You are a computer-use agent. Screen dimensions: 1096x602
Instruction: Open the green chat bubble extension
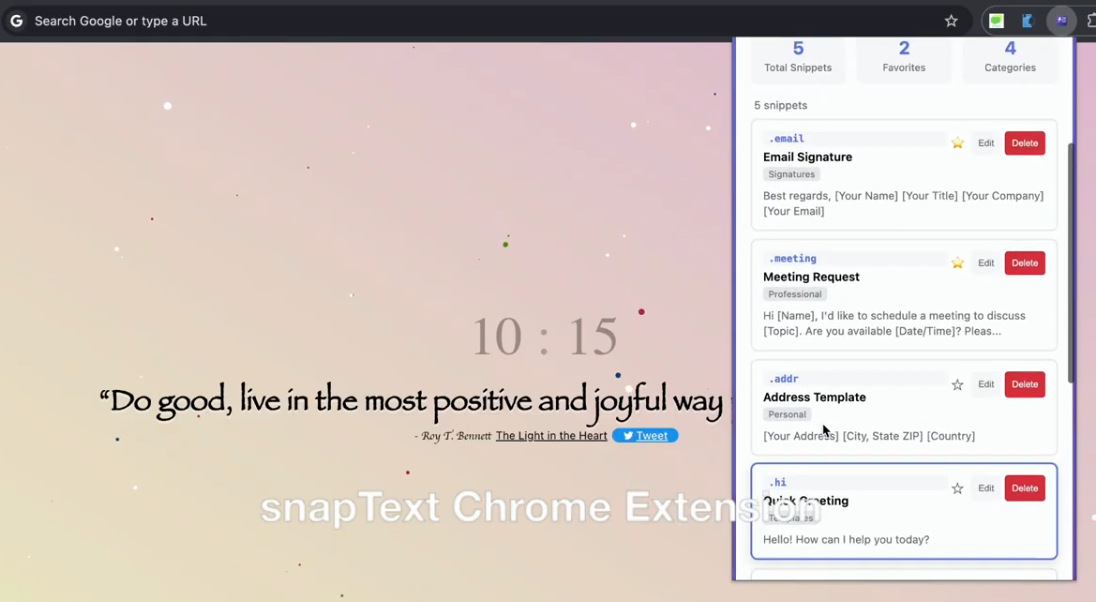point(996,21)
